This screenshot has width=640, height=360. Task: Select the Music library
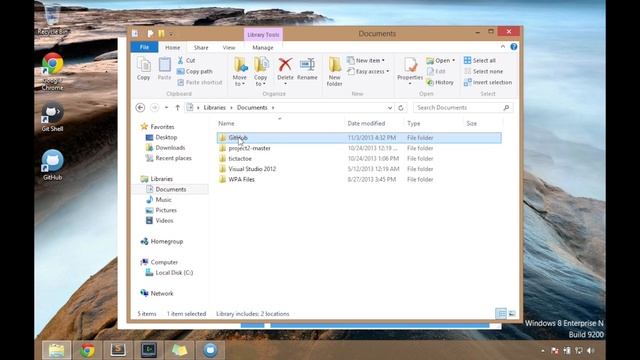click(x=163, y=200)
